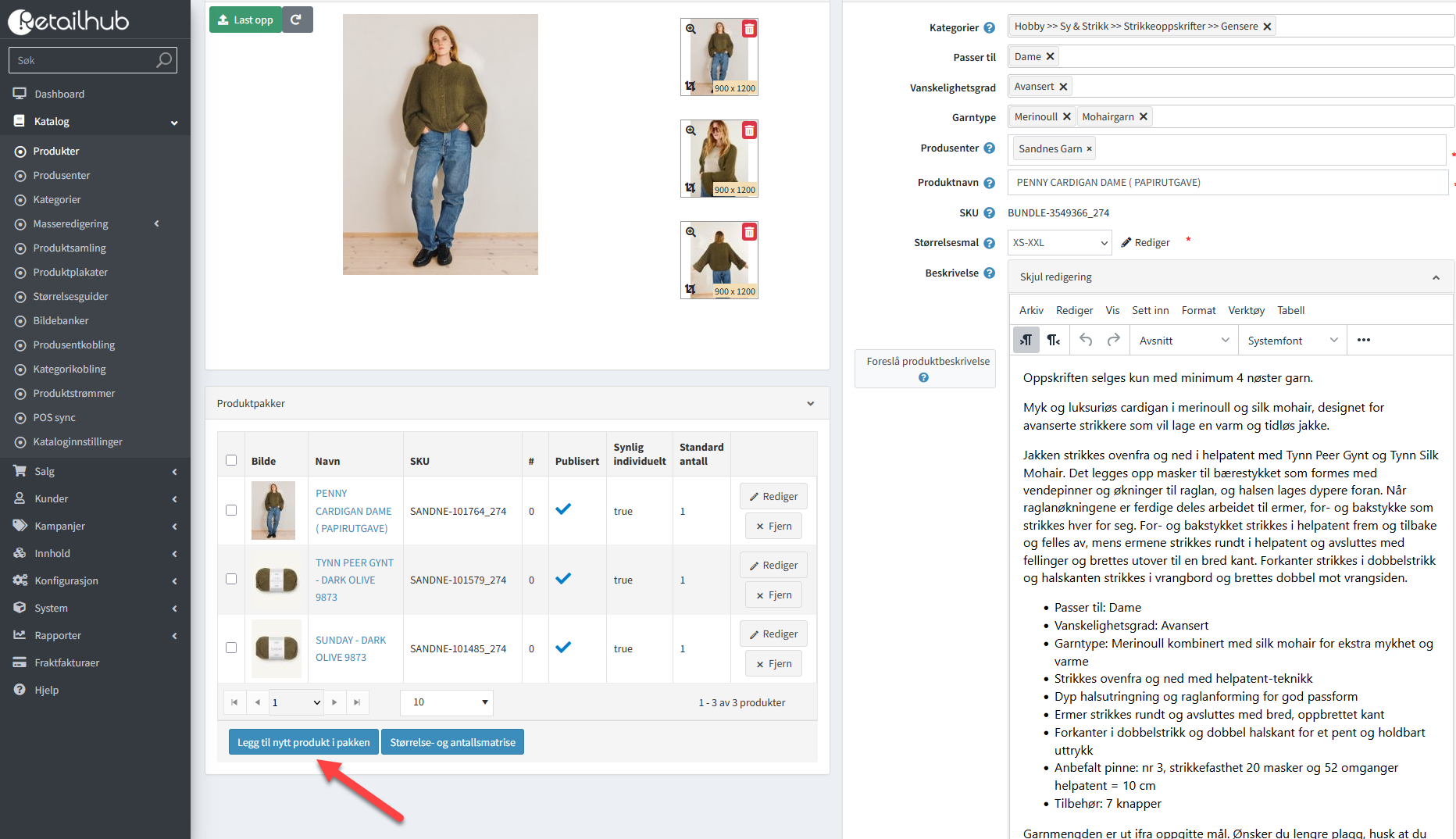
Task: Toggle the select-all checkbox in table header
Action: point(231,460)
